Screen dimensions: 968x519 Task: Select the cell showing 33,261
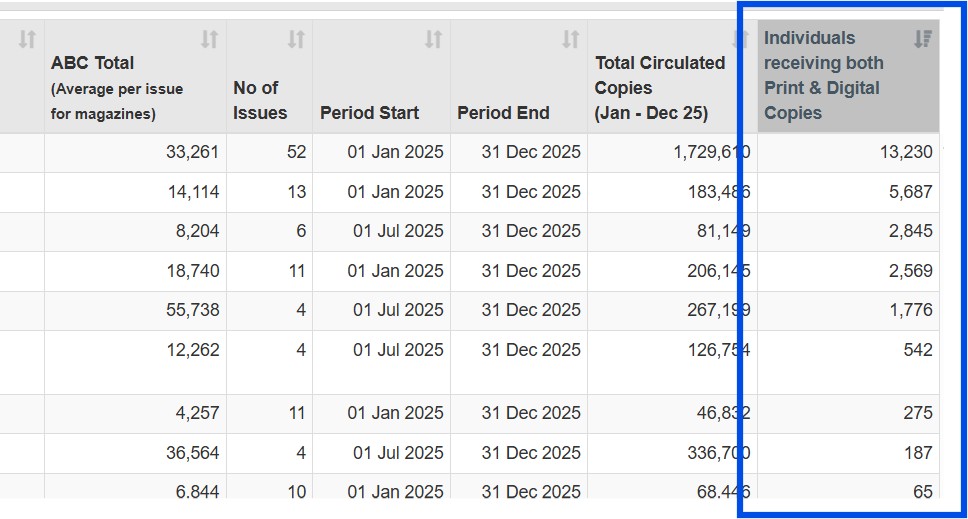(194, 152)
